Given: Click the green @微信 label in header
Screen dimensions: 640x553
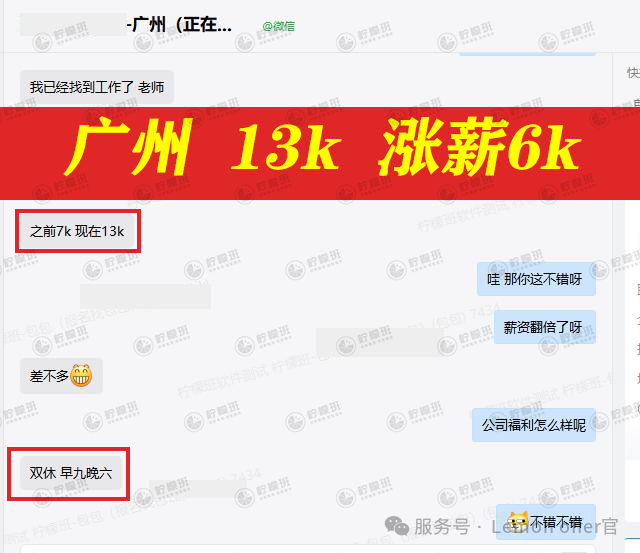Looking at the screenshot, I should pyautogui.click(x=279, y=27).
